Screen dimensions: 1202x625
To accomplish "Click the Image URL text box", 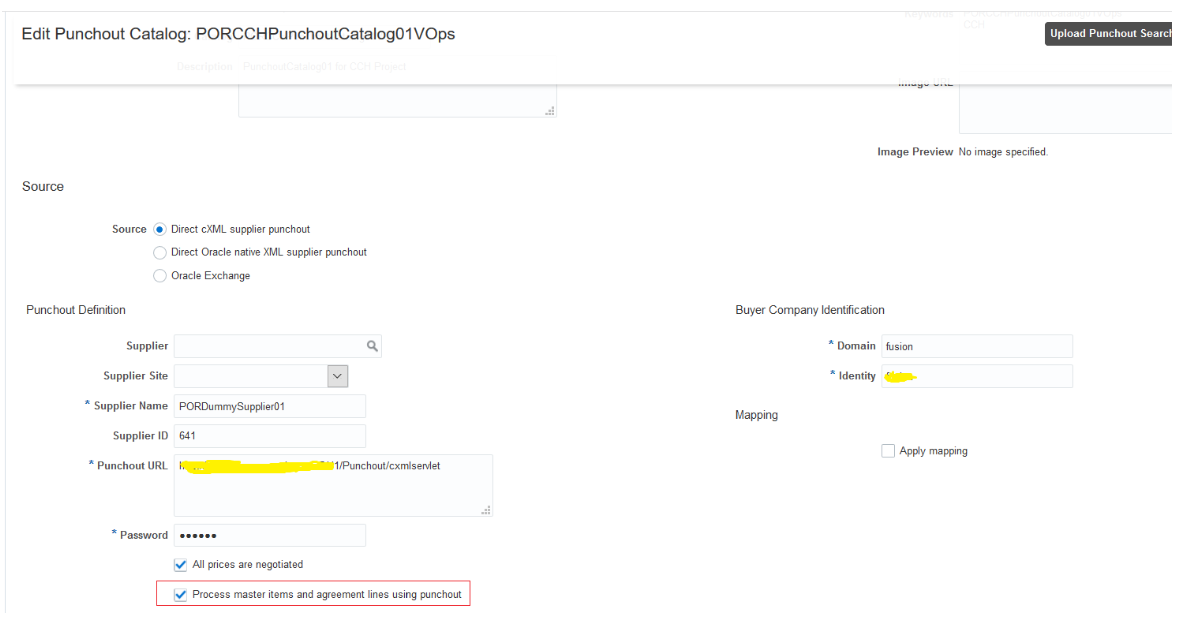I will (x=1064, y=108).
